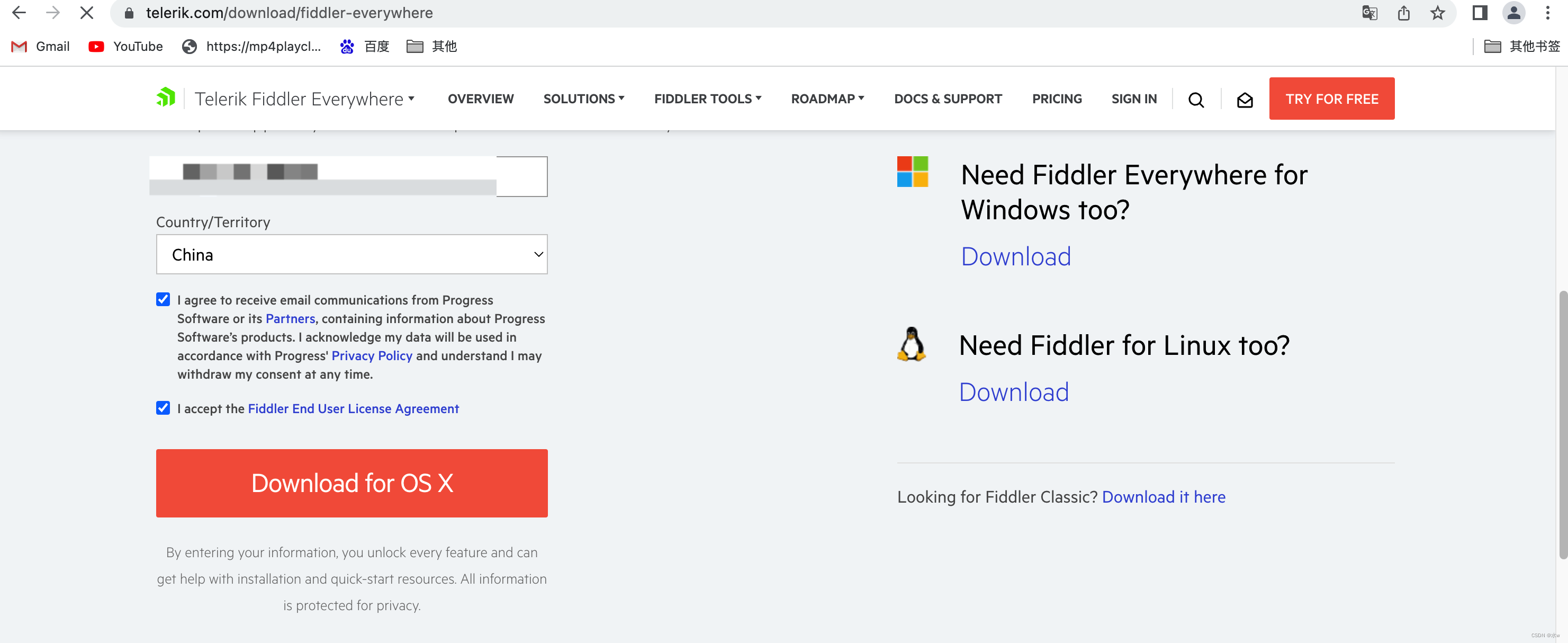This screenshot has height=643, width=1568.
Task: Expand the Solutions navigation dropdown
Action: pyautogui.click(x=583, y=99)
